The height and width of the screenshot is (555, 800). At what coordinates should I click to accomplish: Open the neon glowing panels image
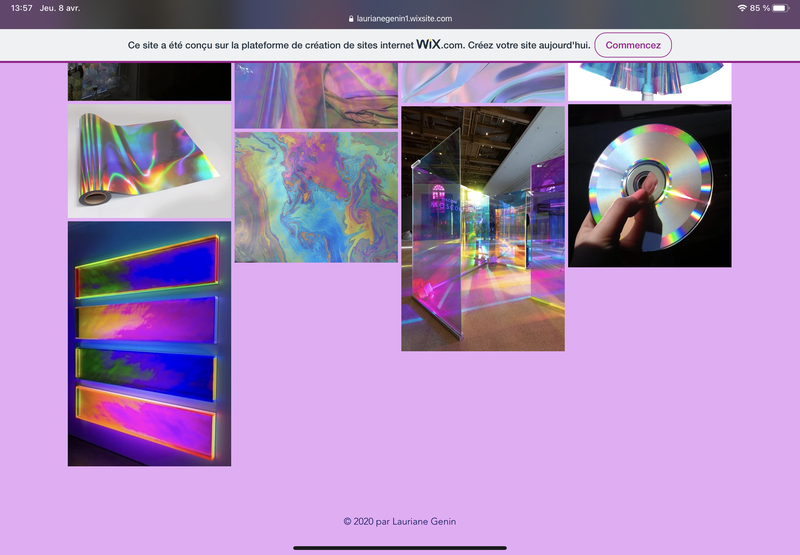[149, 344]
